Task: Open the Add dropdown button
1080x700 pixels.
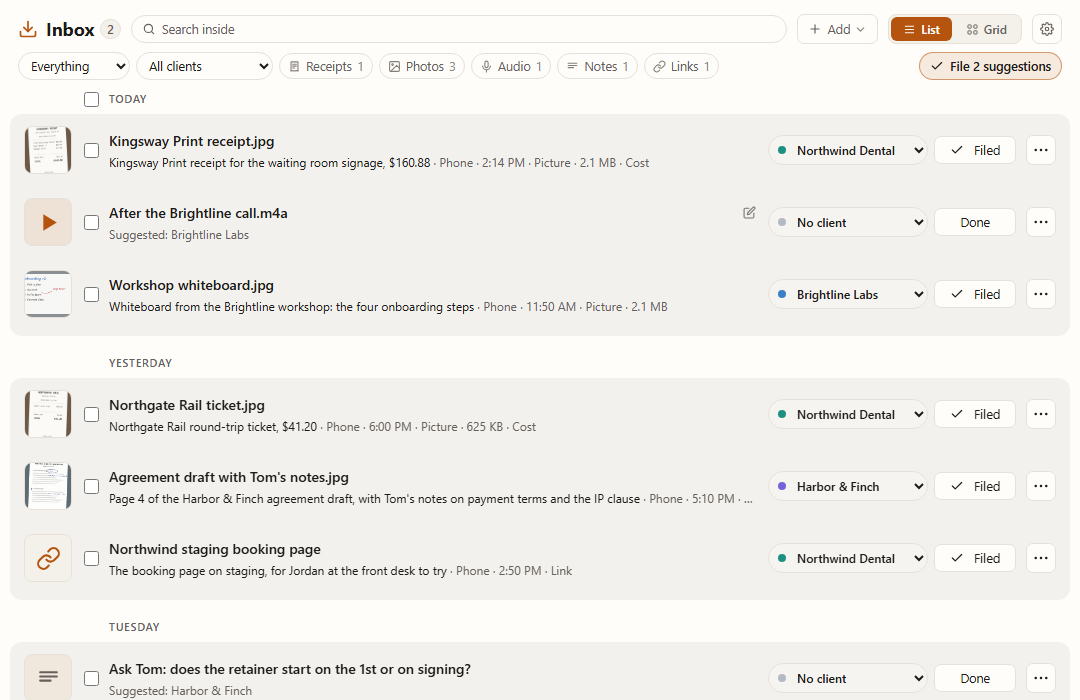Action: click(837, 30)
